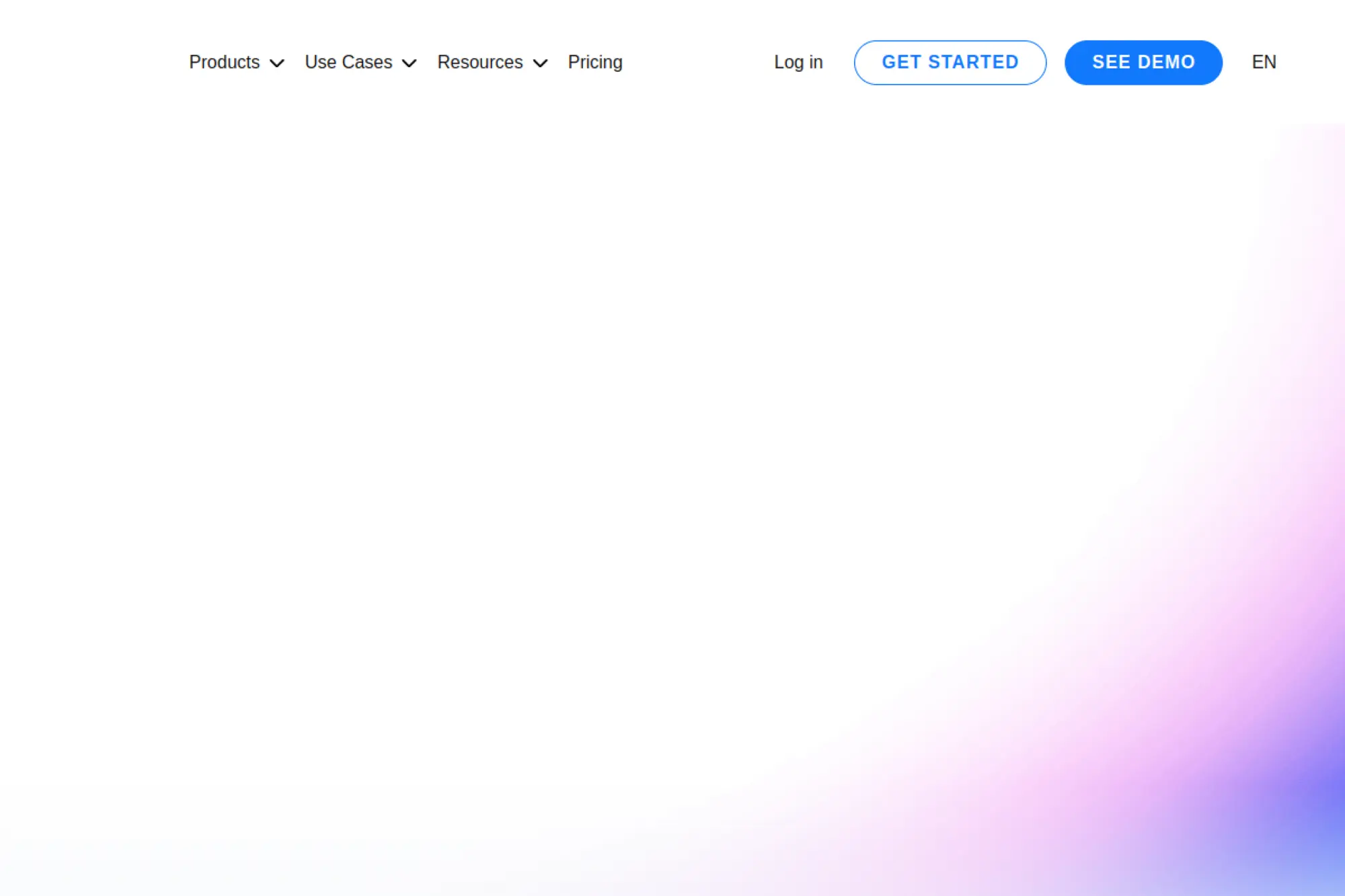The width and height of the screenshot is (1345, 896).
Task: Select the Products navigation label
Action: (x=224, y=63)
